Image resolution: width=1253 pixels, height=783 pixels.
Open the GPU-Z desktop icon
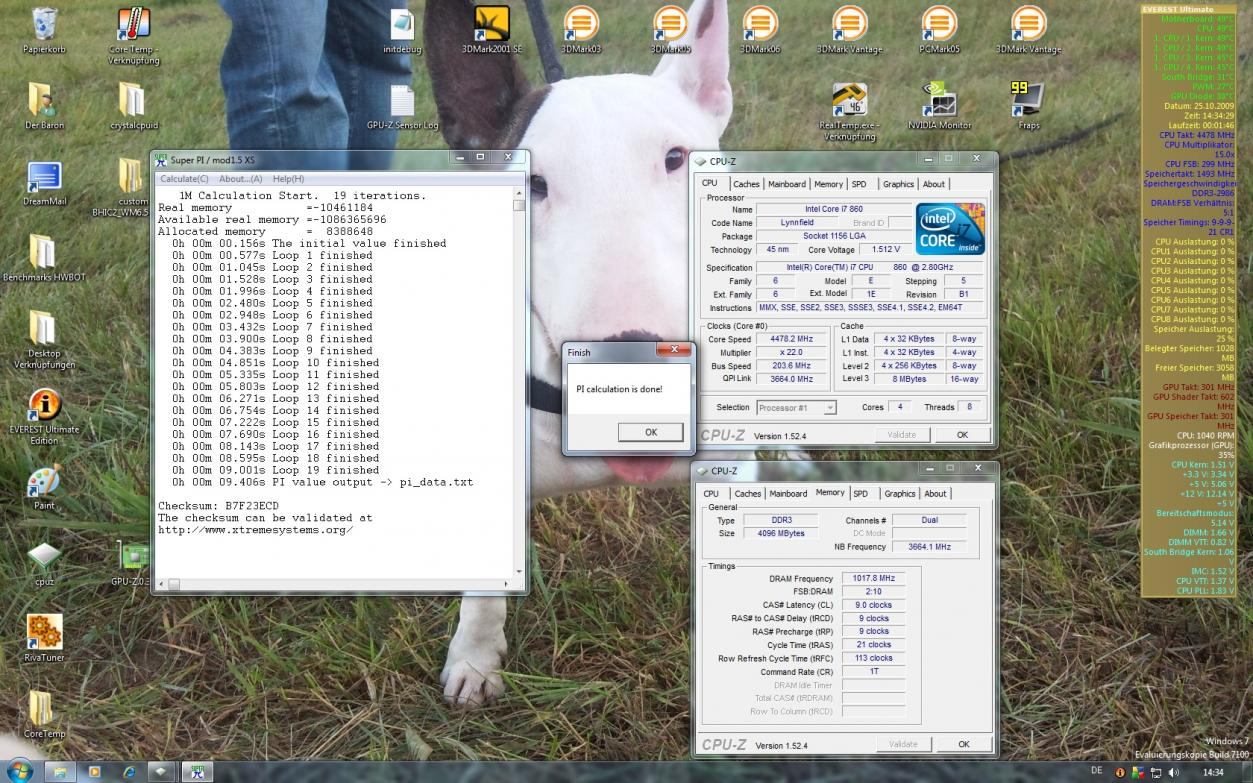133,557
